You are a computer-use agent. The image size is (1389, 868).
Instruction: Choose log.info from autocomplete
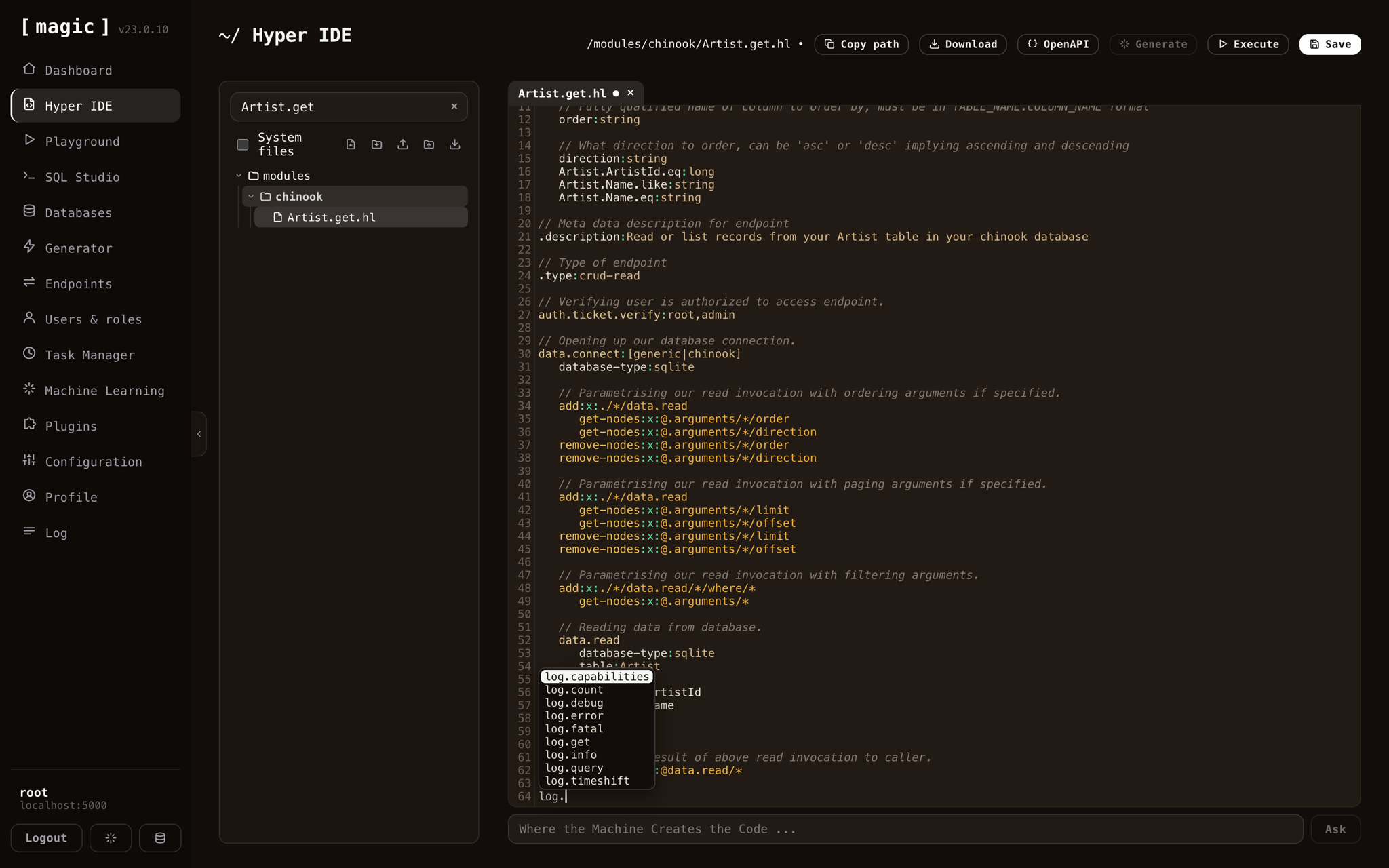coord(597,755)
